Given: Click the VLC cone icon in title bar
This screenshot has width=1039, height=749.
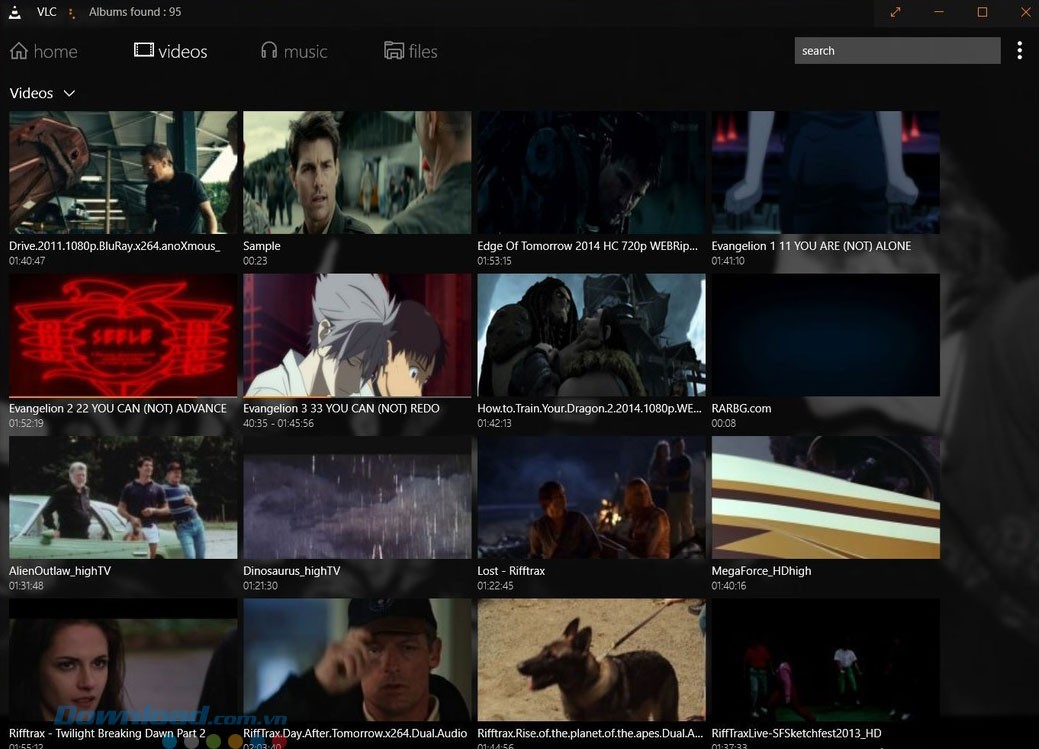Looking at the screenshot, I should 15,12.
